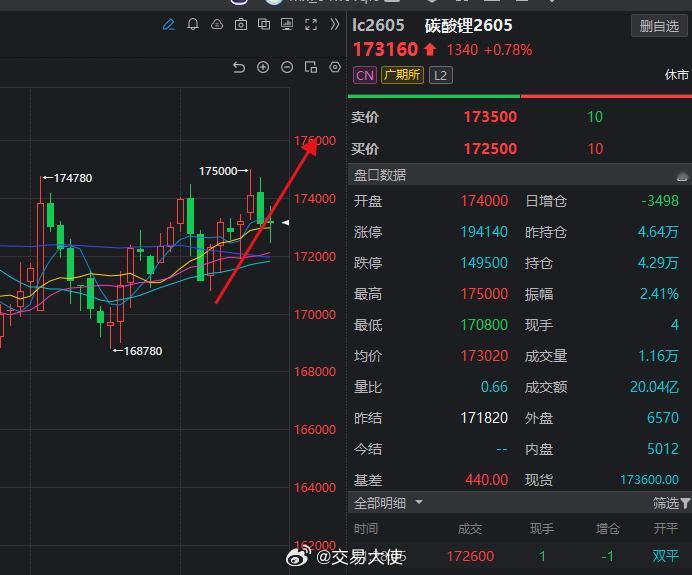Viewport: 692px width, 575px height.
Task: Click the L2 level badge
Action: point(440,75)
